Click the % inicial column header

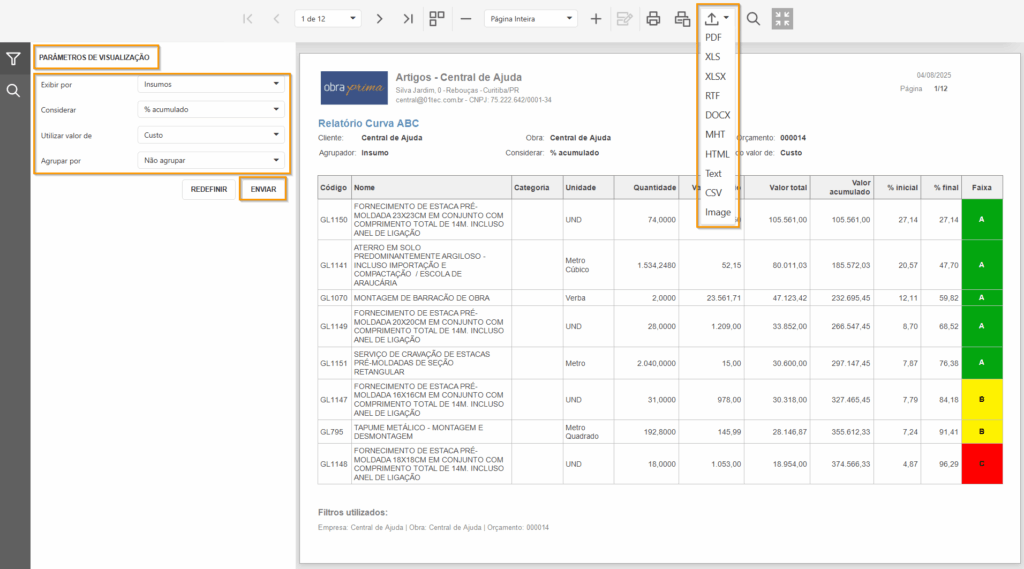897,187
